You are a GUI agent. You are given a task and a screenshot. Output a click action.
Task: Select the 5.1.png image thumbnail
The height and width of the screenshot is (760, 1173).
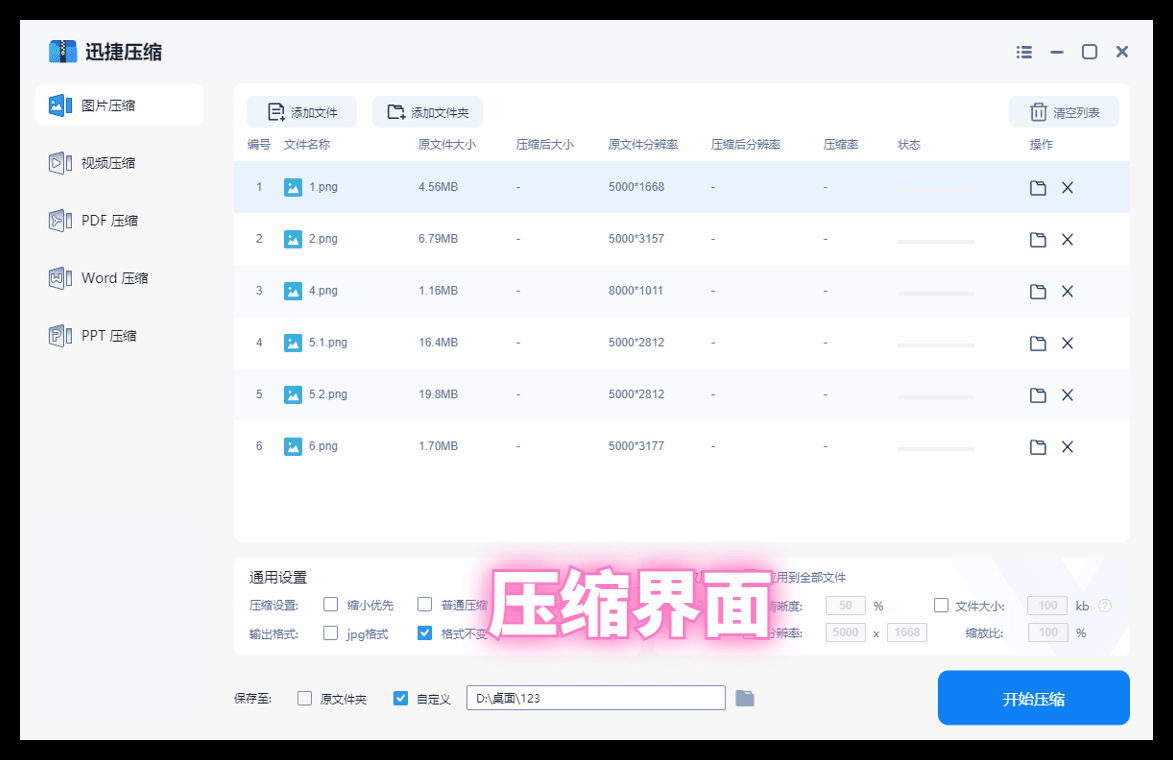point(292,342)
